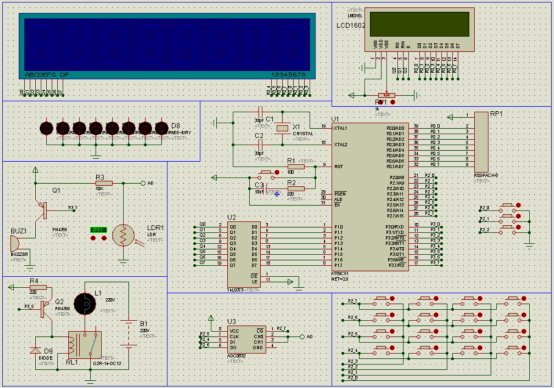Select the LCD1602 display screen
This screenshot has width=554, height=388.
tap(419, 24)
